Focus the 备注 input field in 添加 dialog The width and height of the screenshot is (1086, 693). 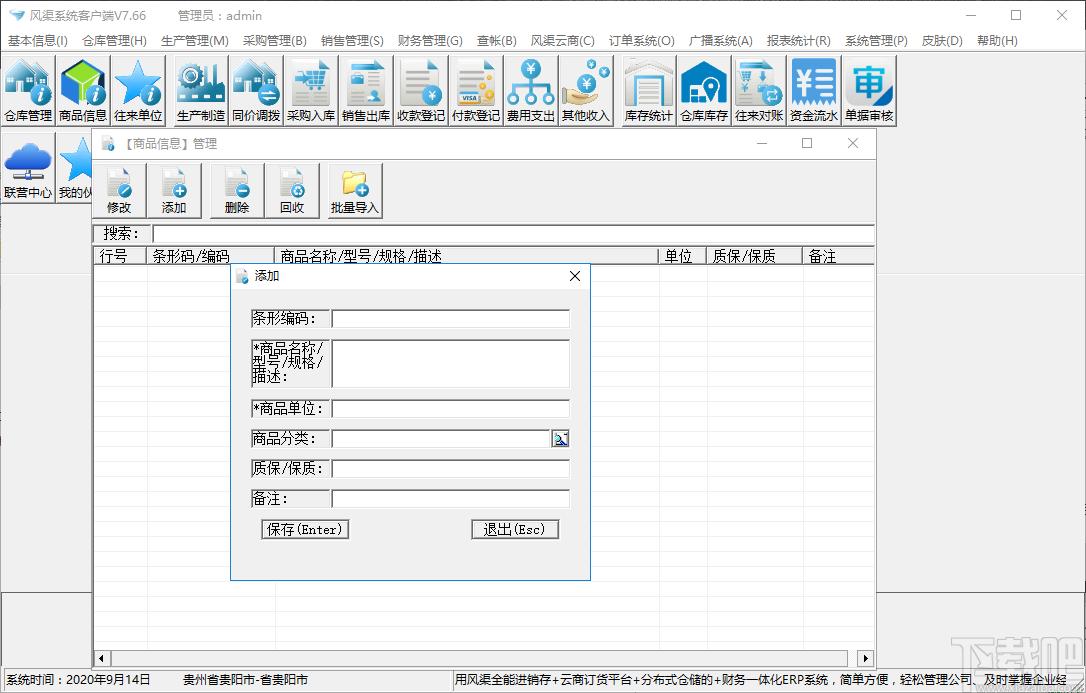tap(451, 498)
